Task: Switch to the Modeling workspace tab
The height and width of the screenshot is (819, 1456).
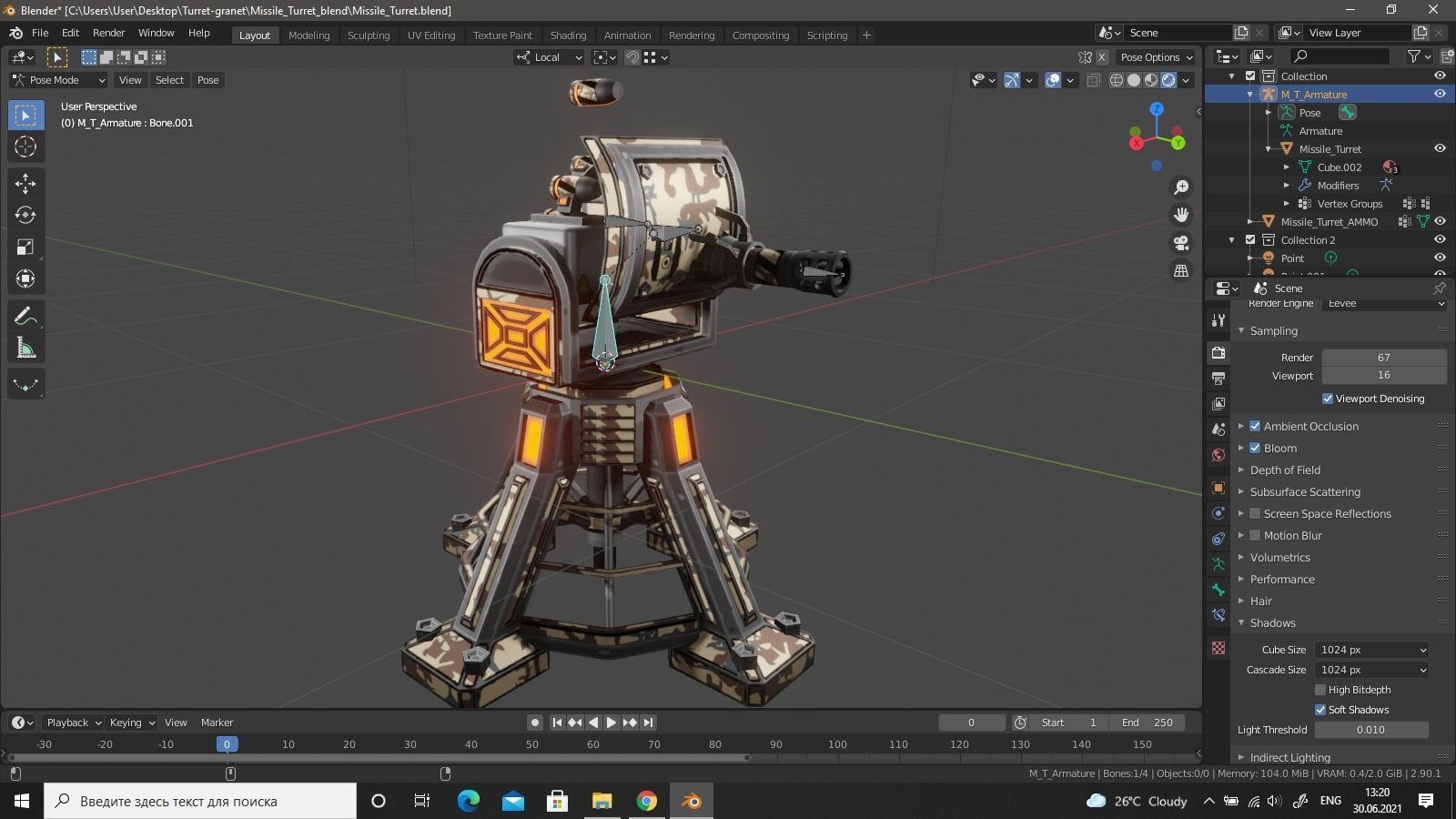Action: point(308,35)
